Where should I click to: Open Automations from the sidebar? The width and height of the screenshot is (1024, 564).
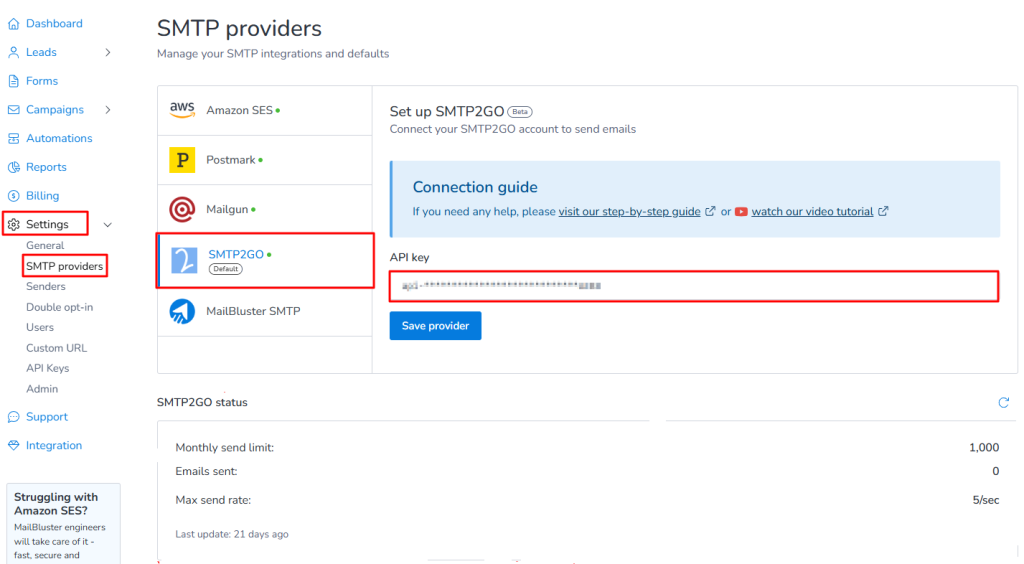(x=59, y=139)
